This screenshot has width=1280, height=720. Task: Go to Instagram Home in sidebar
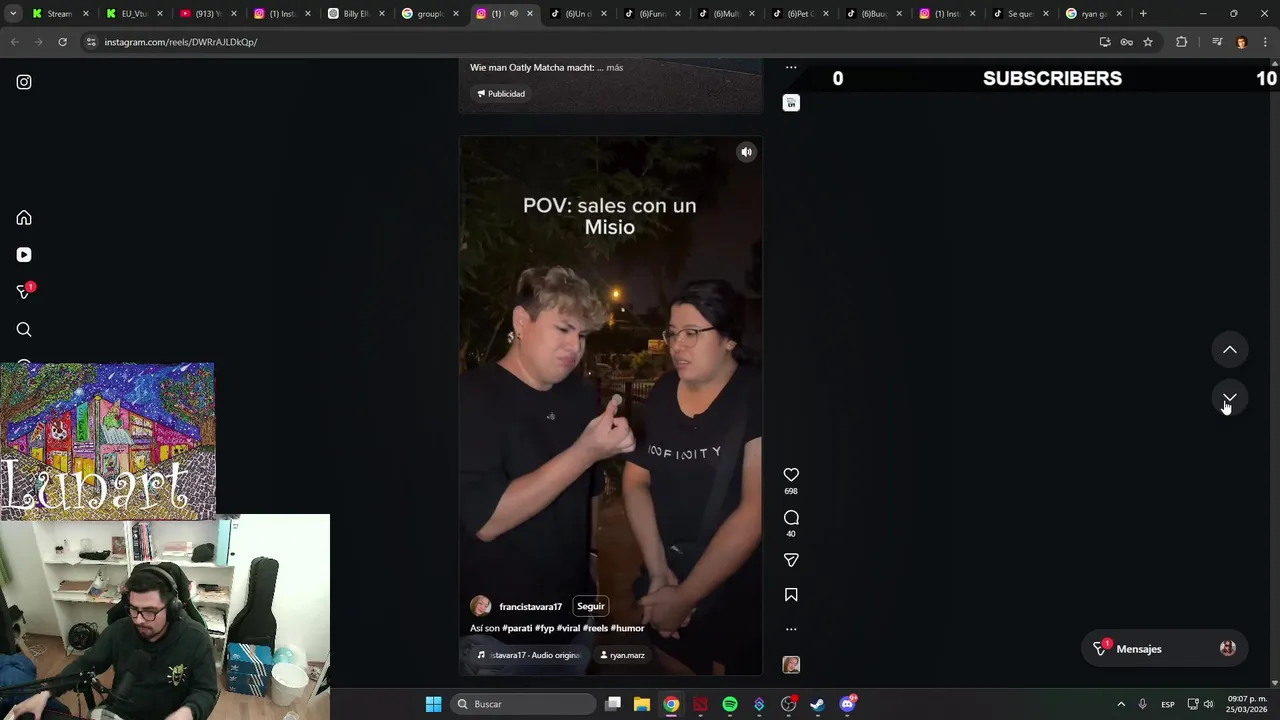pyautogui.click(x=24, y=218)
